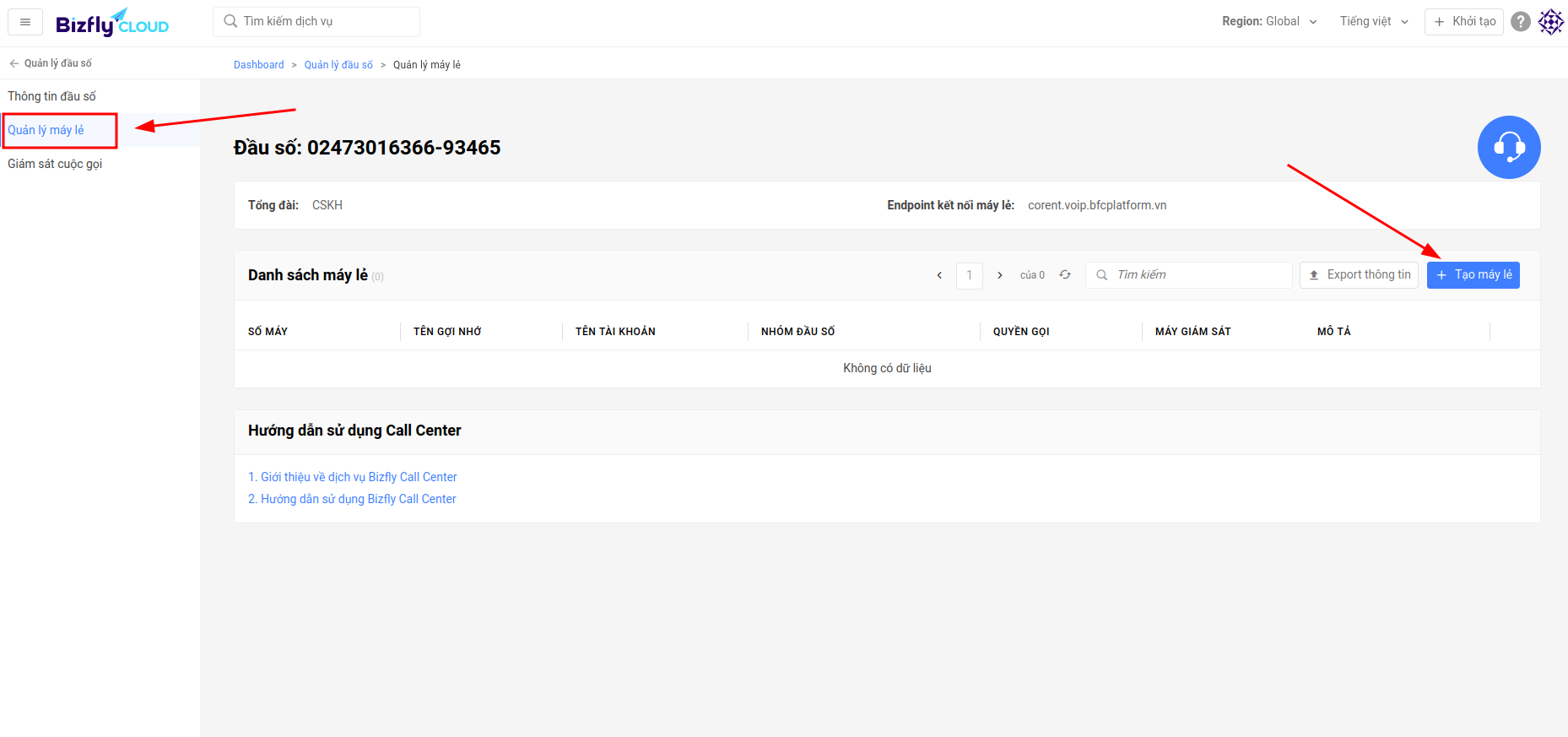Open the hamburger menu icon
The height and width of the screenshot is (737, 1568).
click(x=25, y=22)
